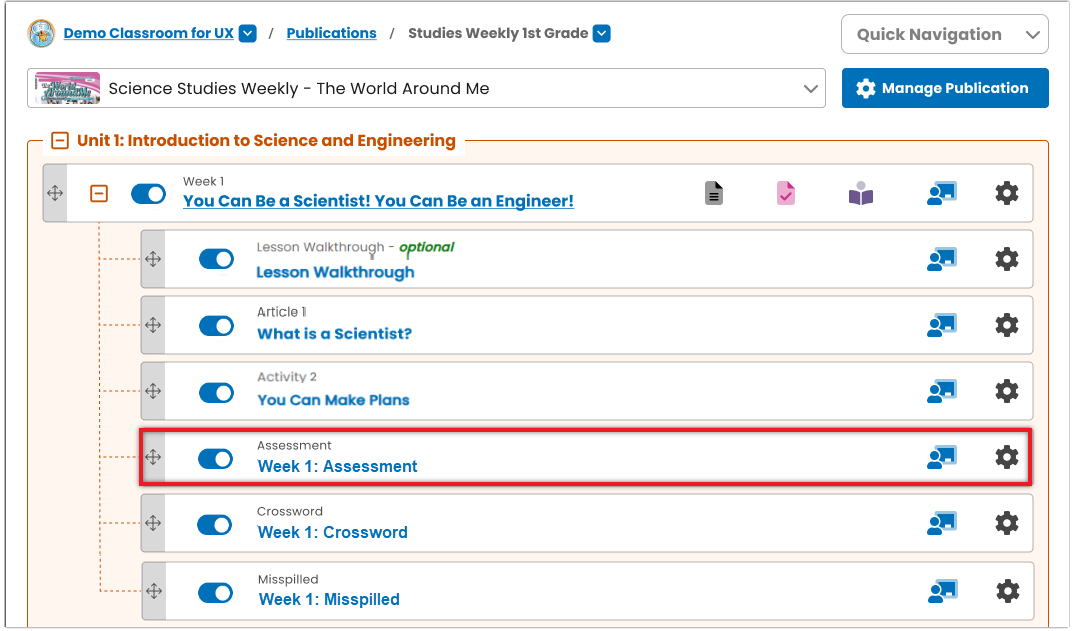Open gear settings for Week 1: Crossword
This screenshot has height=631, width=1074.
(1006, 523)
